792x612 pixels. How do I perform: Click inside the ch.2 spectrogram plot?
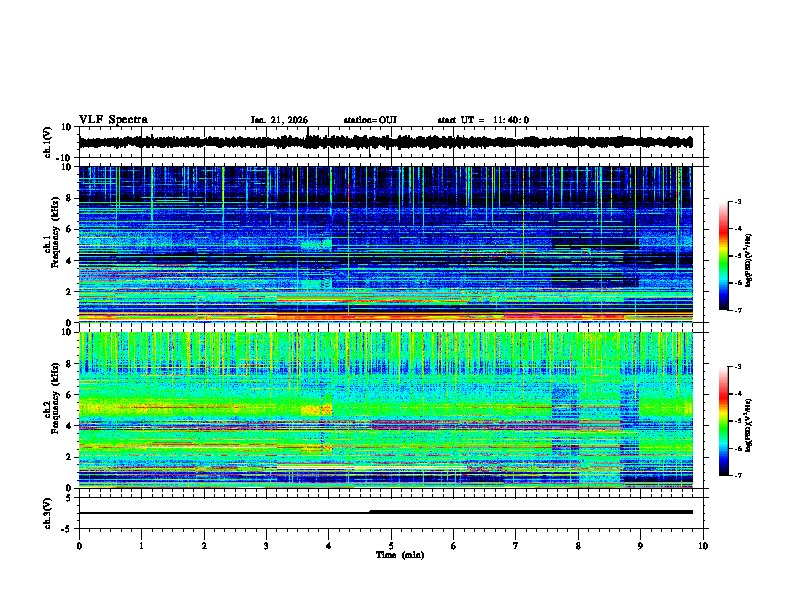[x=385, y=410]
